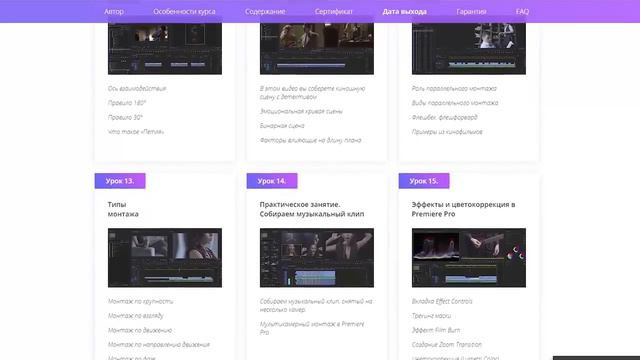Click the text Флешбек, флешфорвард
Image resolution: width=640 pixels, height=360 pixels.
click(x=444, y=117)
